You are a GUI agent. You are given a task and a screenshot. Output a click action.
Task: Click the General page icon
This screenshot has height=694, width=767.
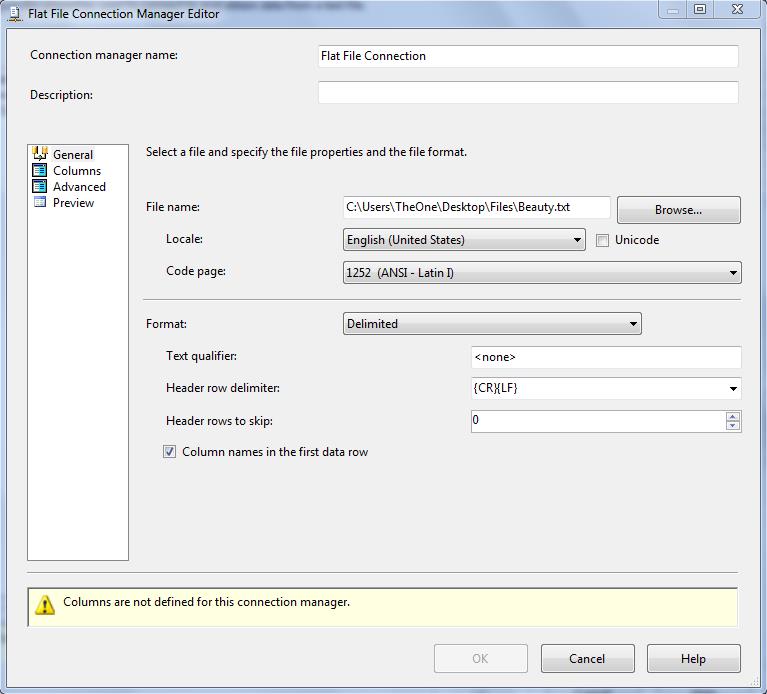(x=40, y=154)
